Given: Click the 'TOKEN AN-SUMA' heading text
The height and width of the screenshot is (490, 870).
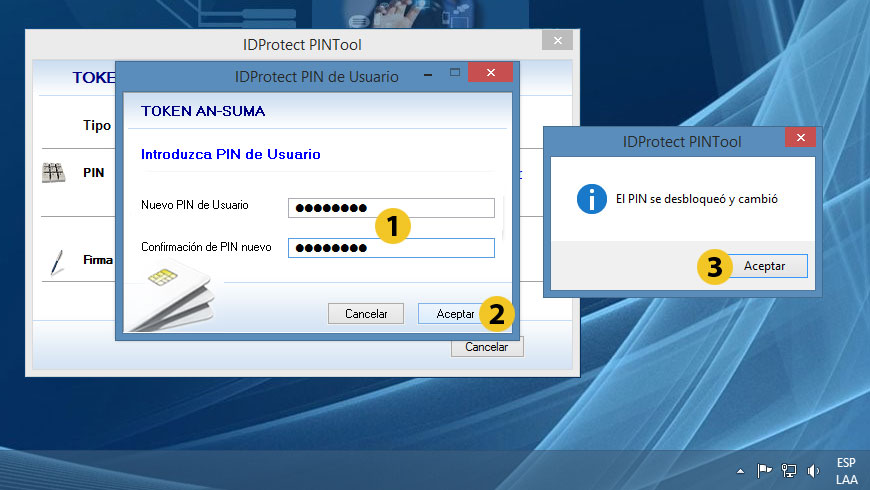Looking at the screenshot, I should [203, 111].
